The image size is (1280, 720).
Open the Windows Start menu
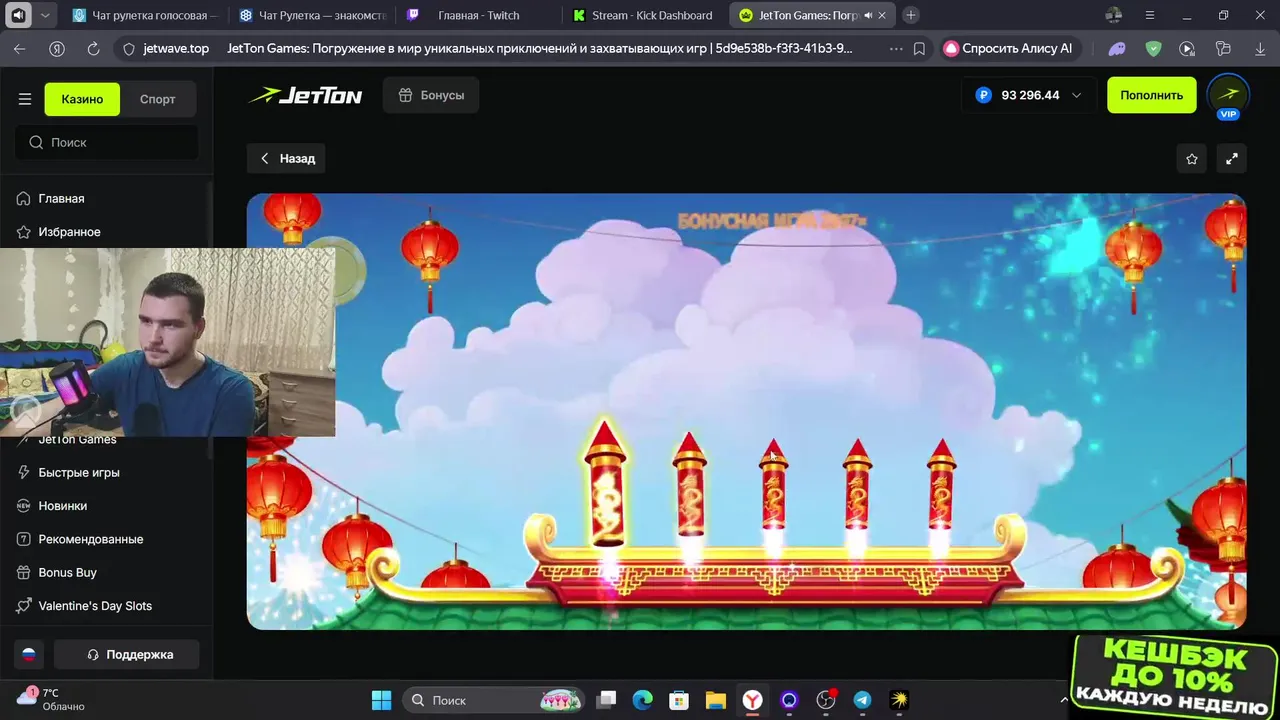click(x=382, y=700)
